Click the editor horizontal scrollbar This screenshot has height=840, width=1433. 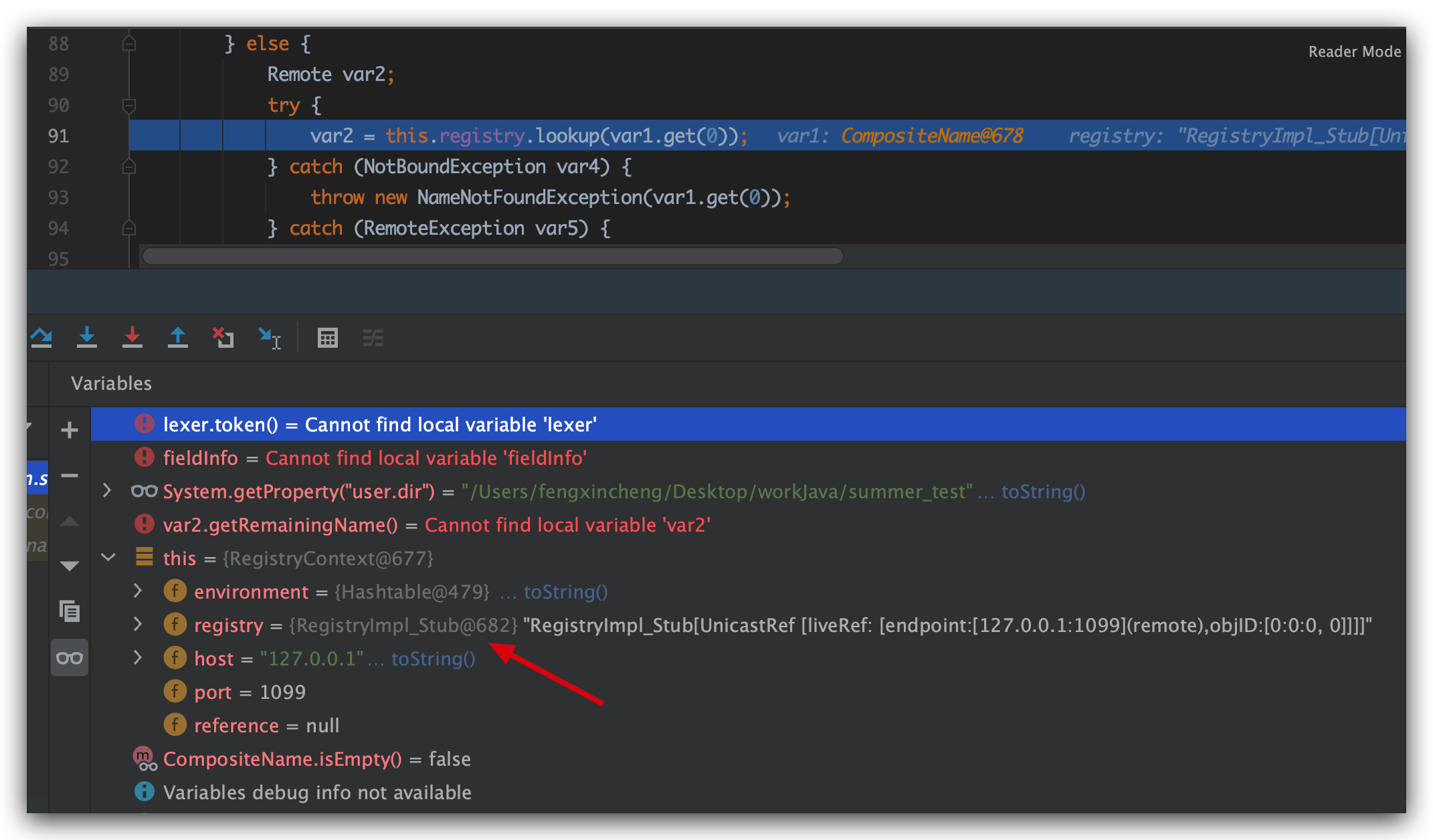click(492, 256)
